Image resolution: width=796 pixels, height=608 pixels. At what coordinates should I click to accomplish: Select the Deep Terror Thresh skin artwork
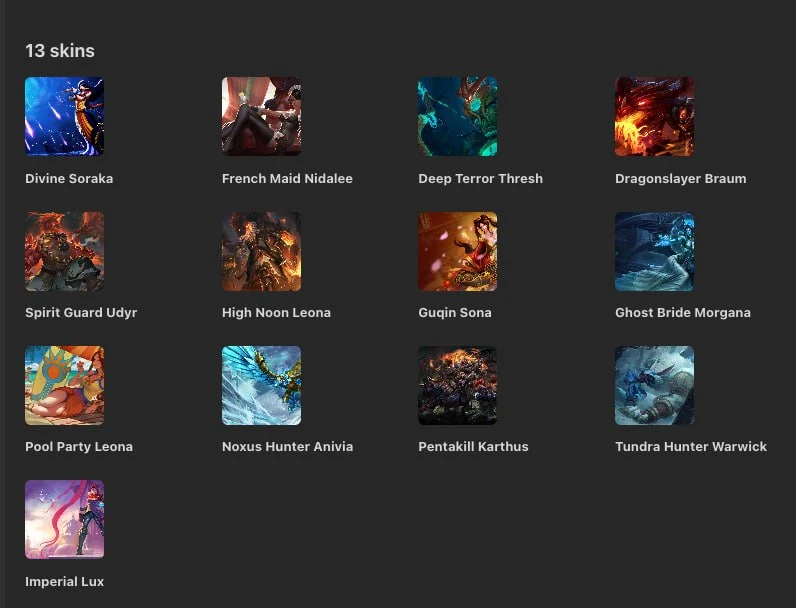click(457, 116)
